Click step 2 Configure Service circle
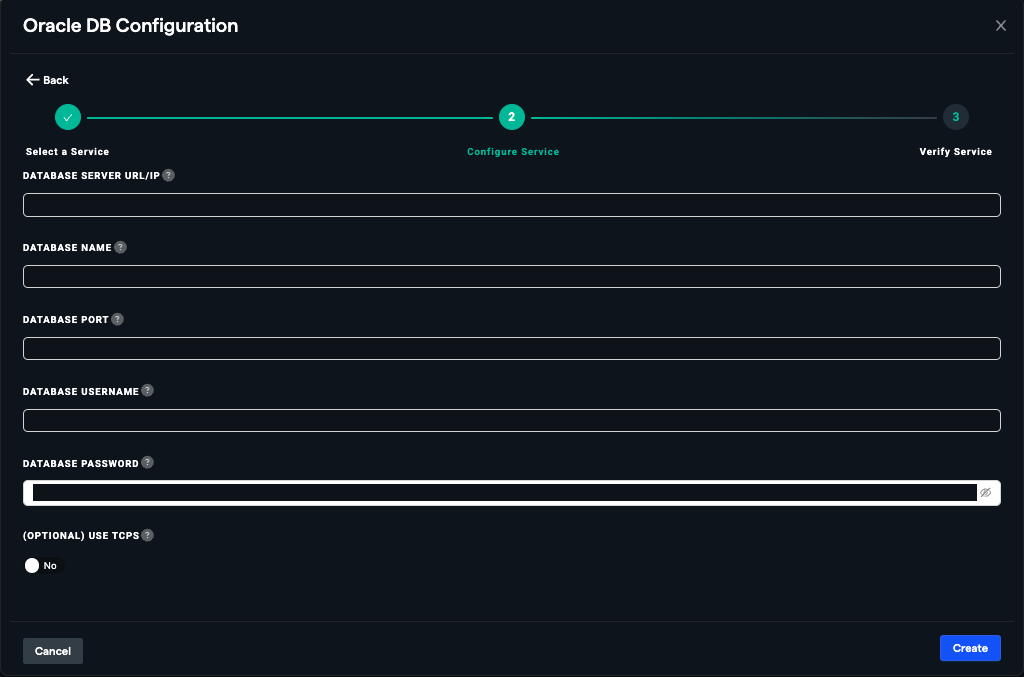Screen dimensions: 1024x677 [511, 117]
